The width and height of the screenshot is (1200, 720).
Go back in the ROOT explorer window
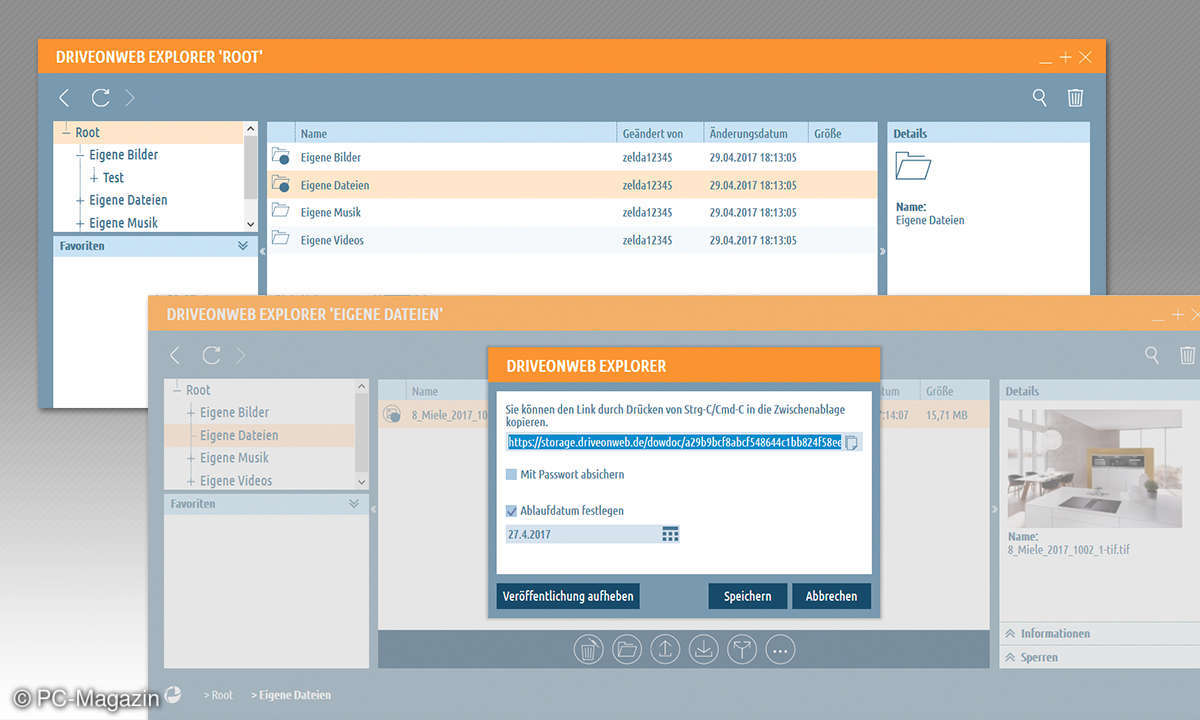click(65, 98)
